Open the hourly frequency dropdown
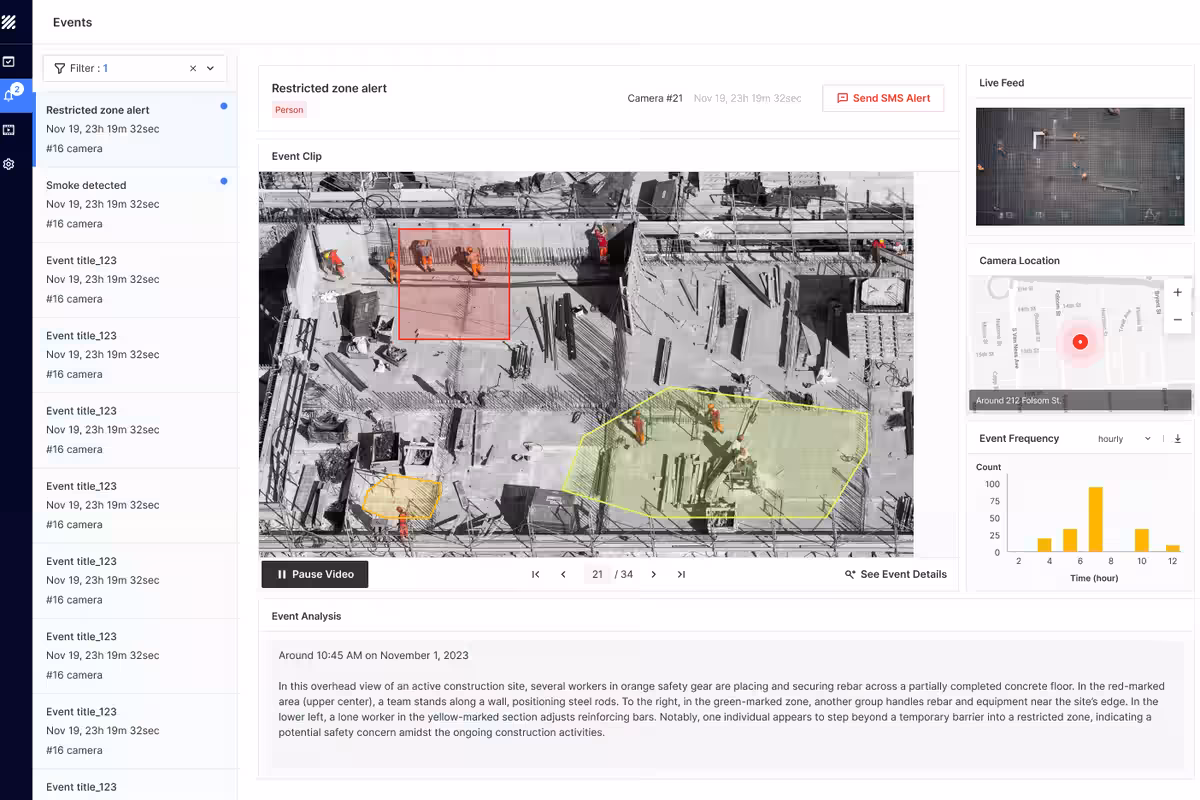The width and height of the screenshot is (1200, 800). 1124,439
